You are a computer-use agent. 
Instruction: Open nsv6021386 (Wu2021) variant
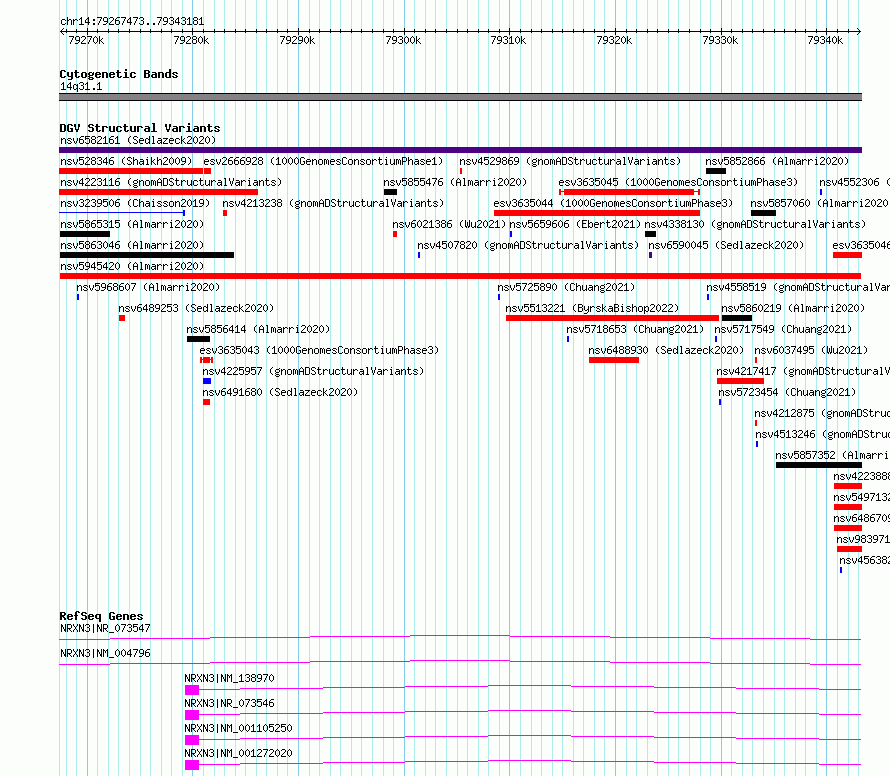[449, 224]
